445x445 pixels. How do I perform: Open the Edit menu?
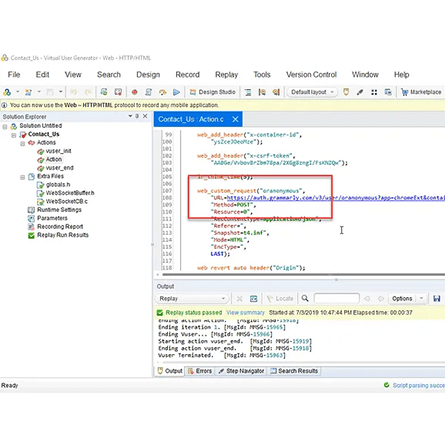tap(43, 75)
